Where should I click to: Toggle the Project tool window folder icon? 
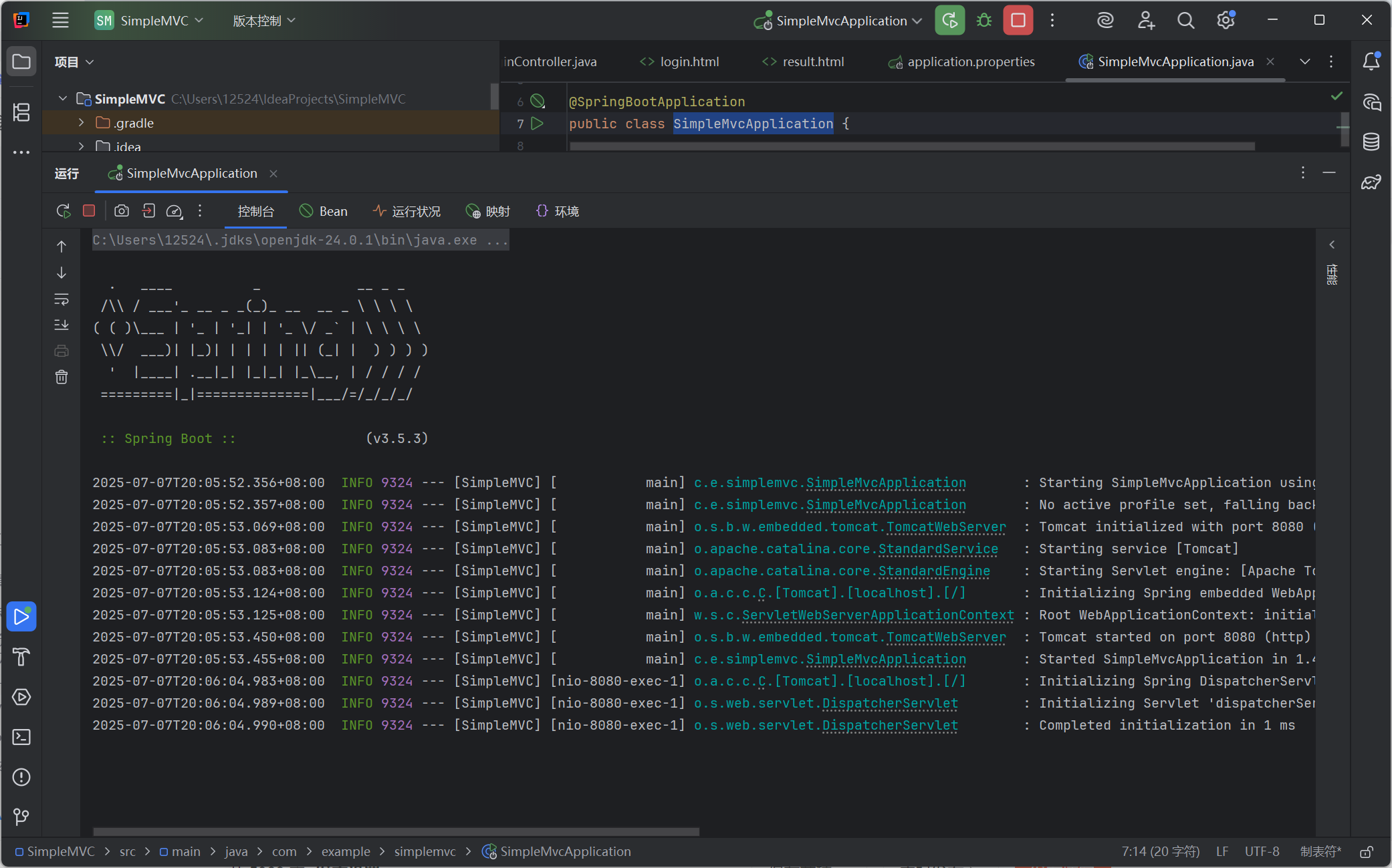21,62
